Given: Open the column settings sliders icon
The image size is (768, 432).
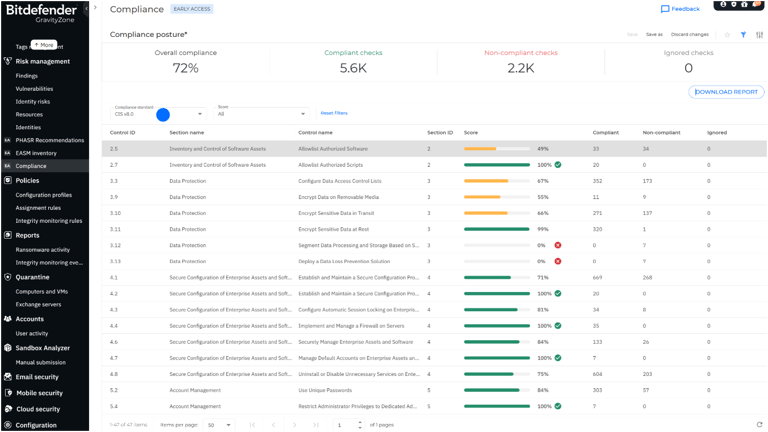Looking at the screenshot, I should coord(759,35).
